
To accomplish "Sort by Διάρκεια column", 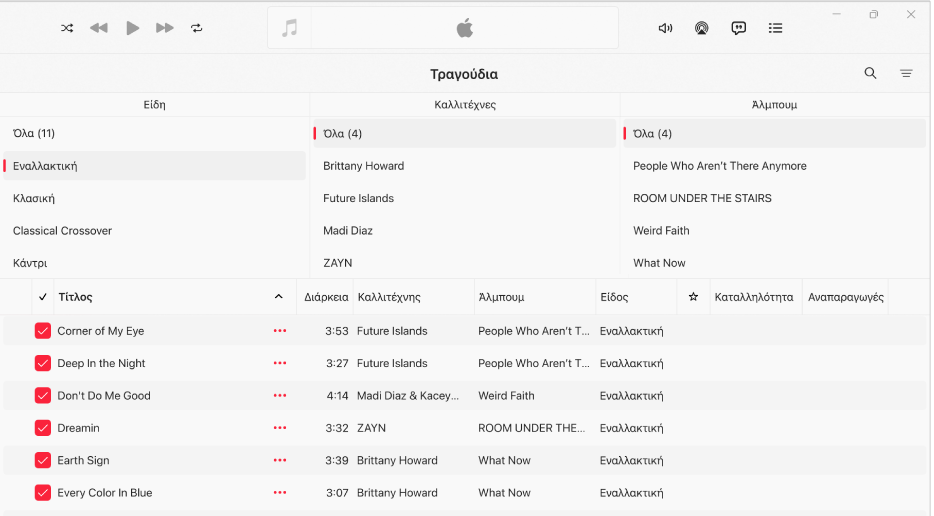I will click(326, 297).
